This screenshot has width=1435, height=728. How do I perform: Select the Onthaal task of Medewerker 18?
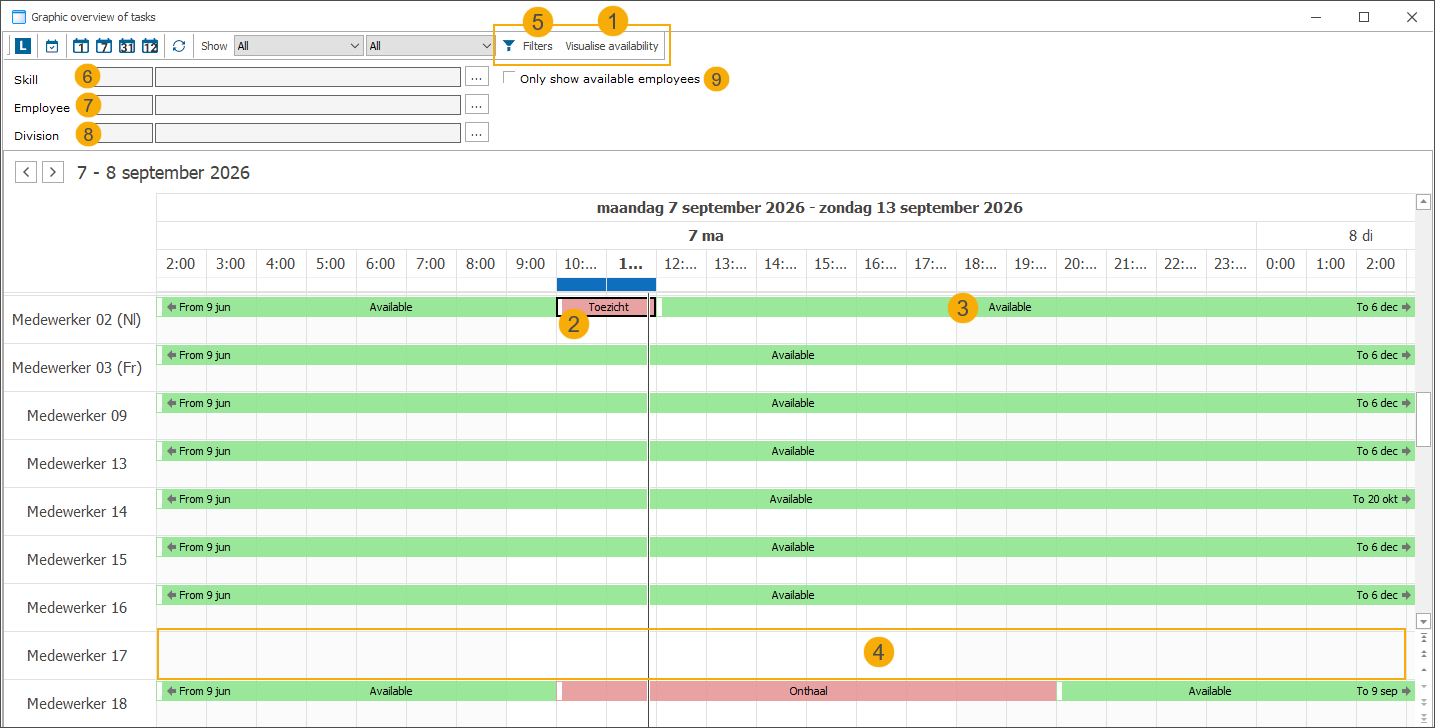(808, 691)
